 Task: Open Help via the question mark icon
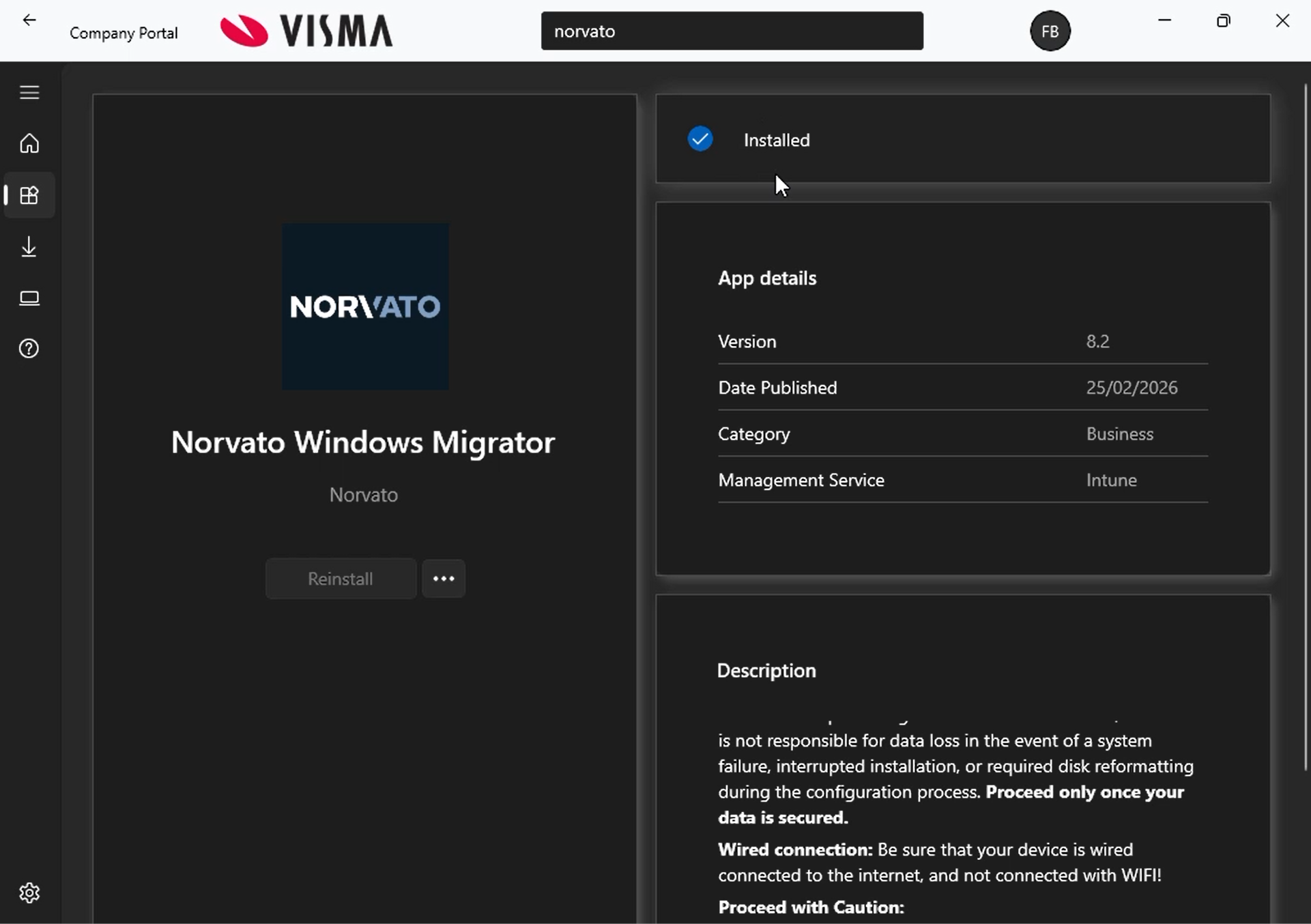tap(29, 349)
